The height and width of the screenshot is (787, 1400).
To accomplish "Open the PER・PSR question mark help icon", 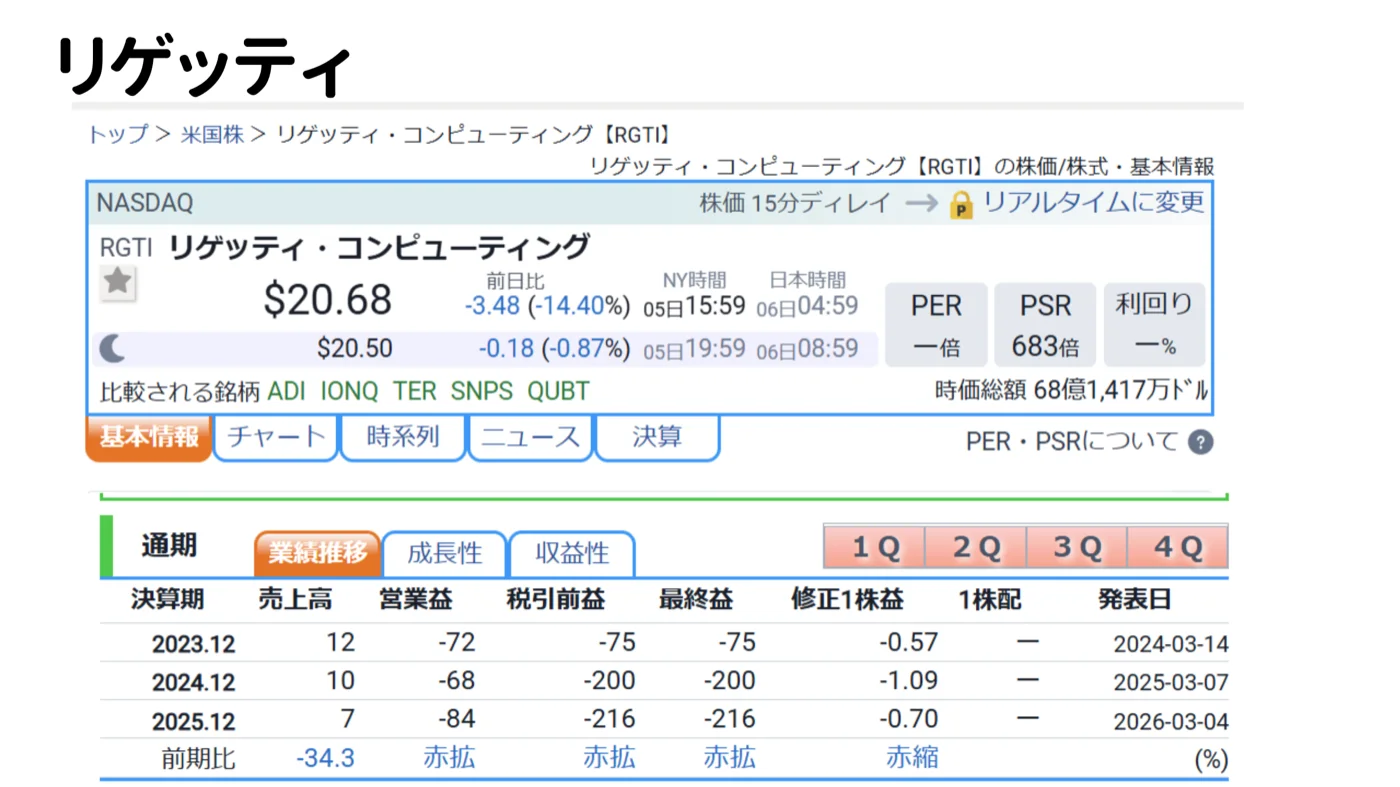I will click(1201, 442).
